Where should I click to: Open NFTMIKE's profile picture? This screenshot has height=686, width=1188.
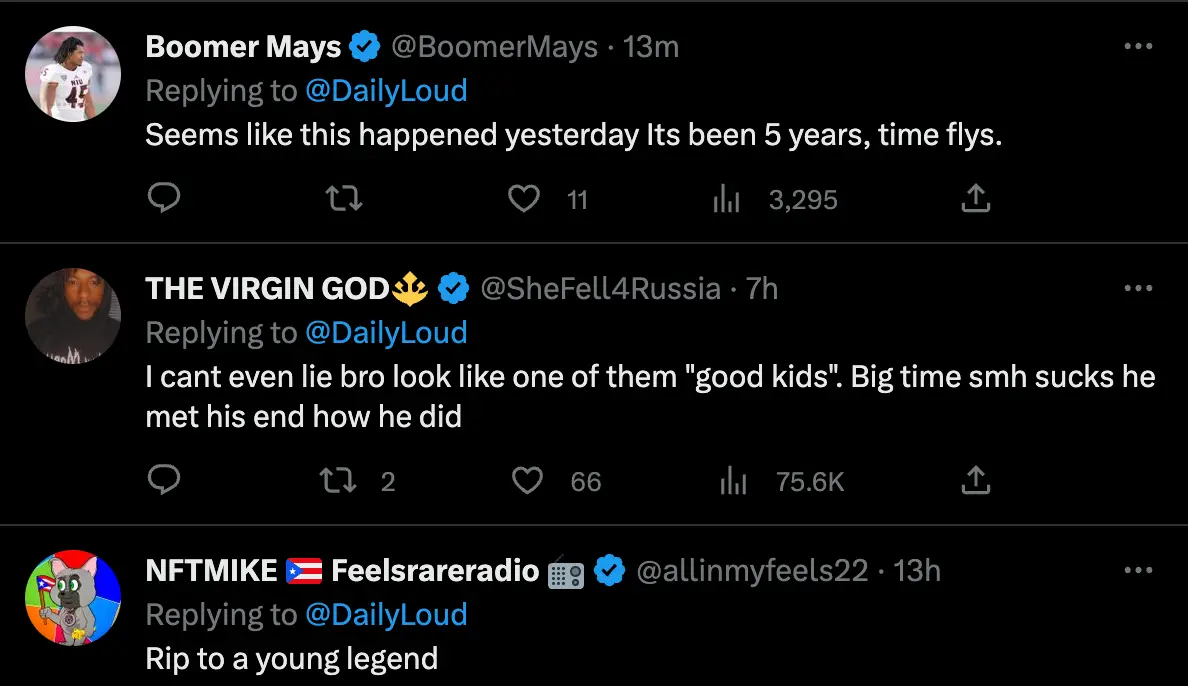pyautogui.click(x=72, y=598)
